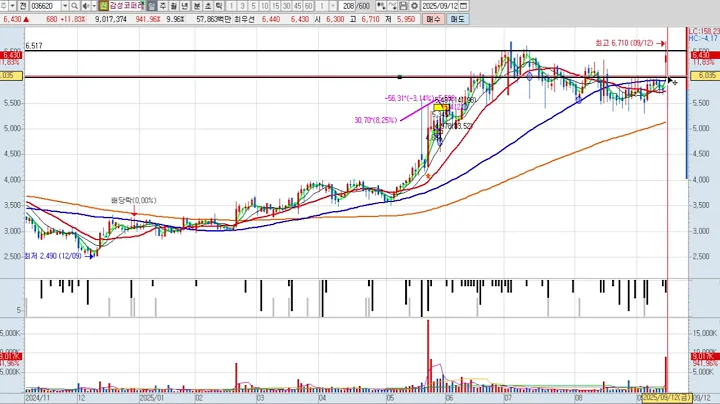The width and height of the screenshot is (720, 404).
Task: Pick the 3 interval button
Action: [242, 6]
